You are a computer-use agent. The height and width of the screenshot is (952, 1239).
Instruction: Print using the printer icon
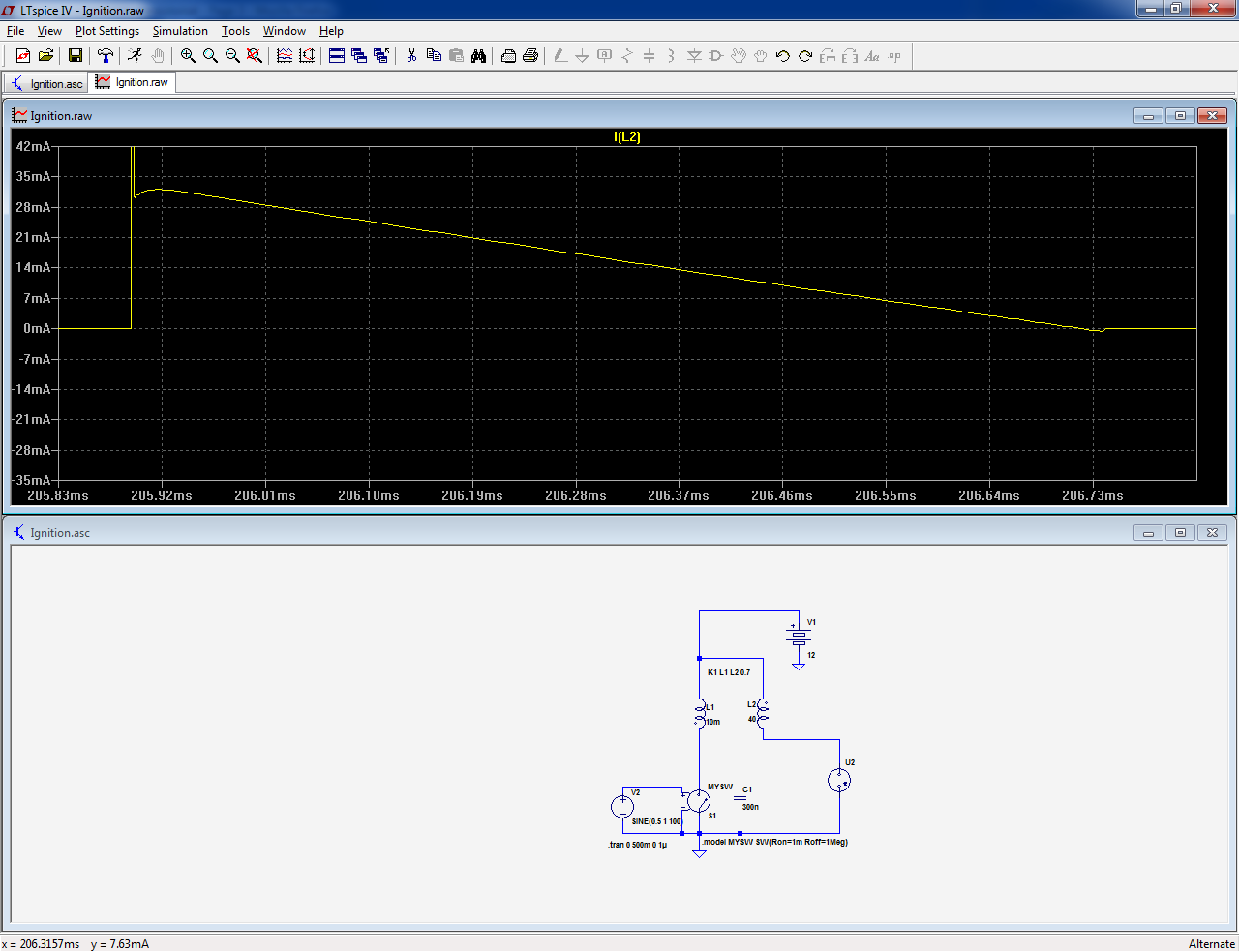point(530,56)
